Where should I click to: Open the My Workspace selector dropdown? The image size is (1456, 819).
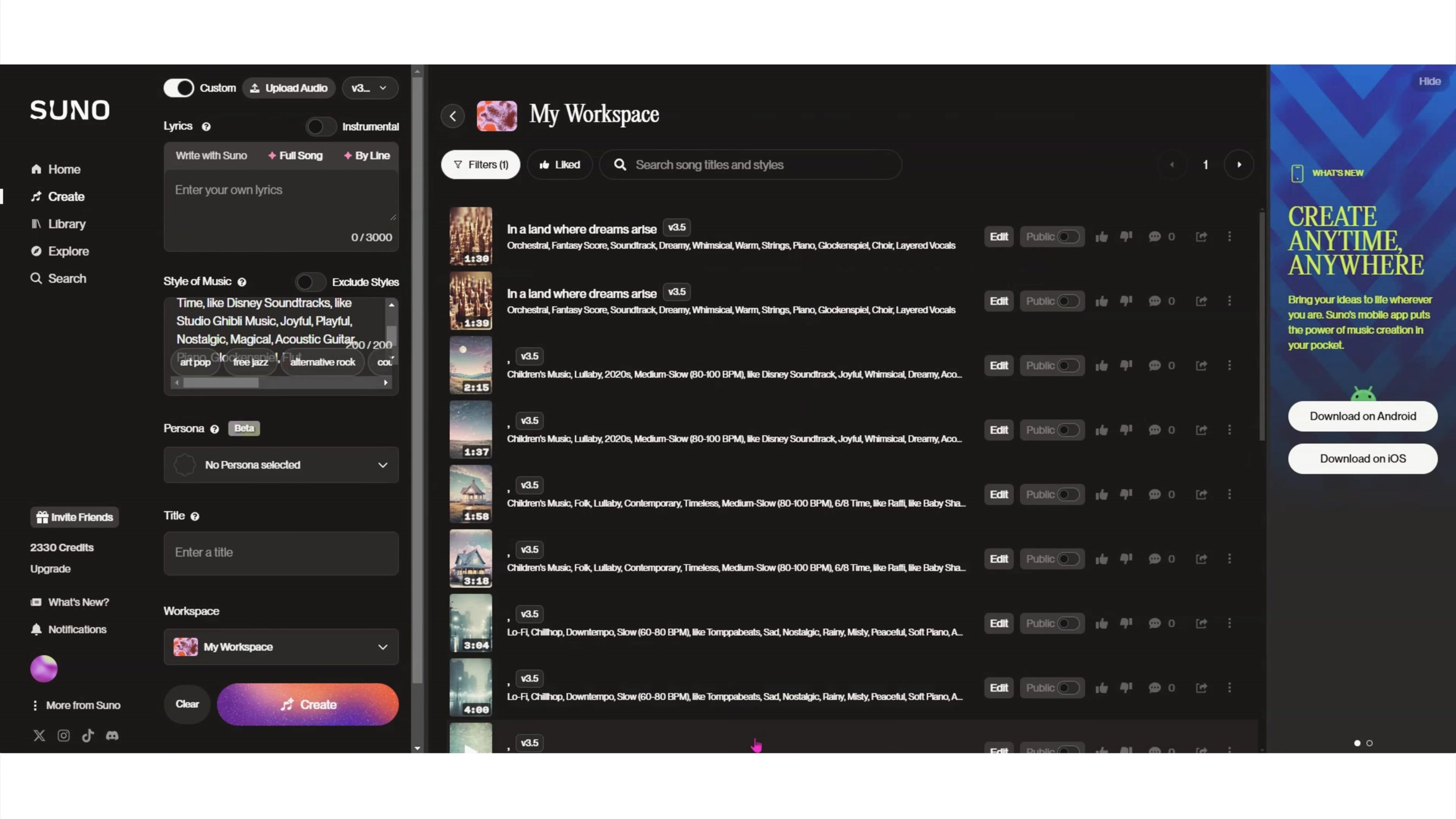coord(281,647)
